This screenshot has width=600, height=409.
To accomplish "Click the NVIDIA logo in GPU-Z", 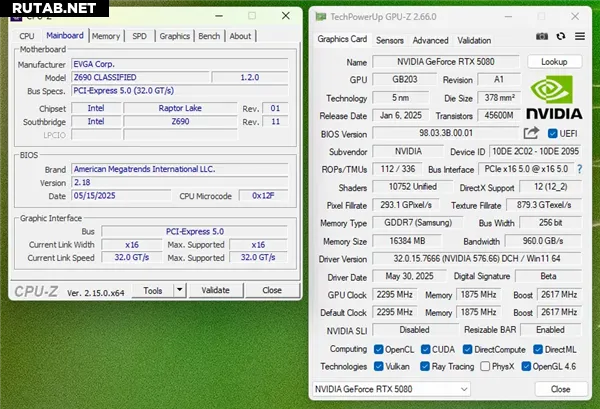I will click(x=554, y=97).
